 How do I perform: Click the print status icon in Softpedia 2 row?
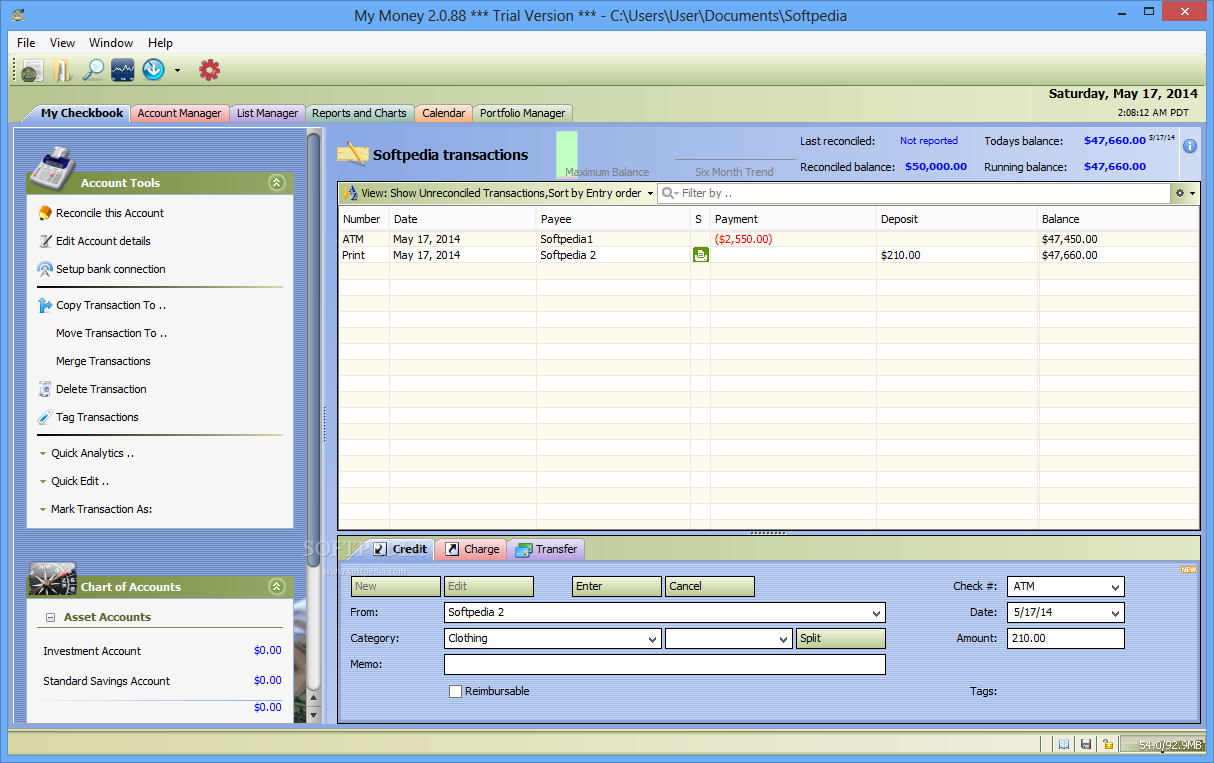[x=700, y=255]
